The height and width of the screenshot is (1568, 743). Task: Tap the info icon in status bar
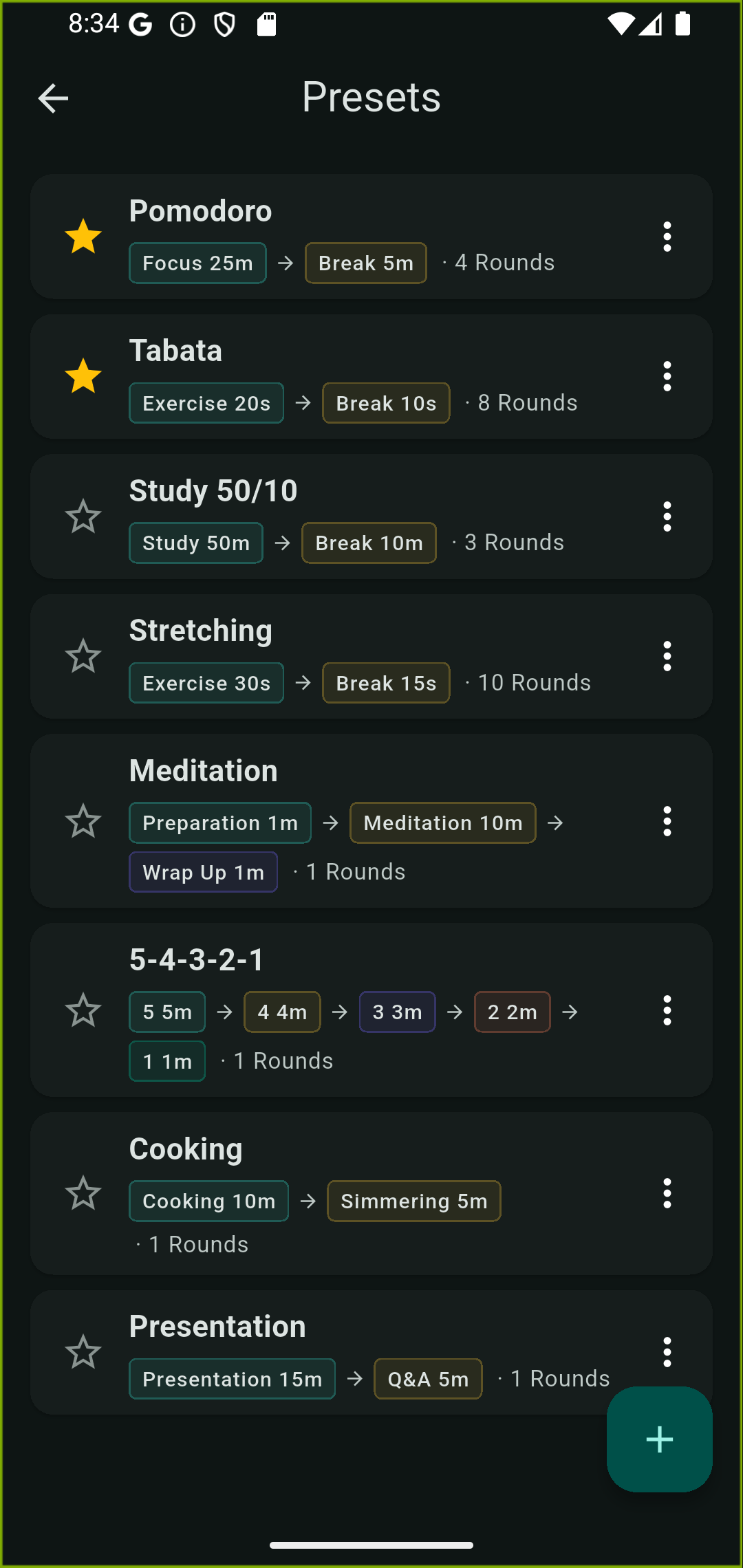182,25
